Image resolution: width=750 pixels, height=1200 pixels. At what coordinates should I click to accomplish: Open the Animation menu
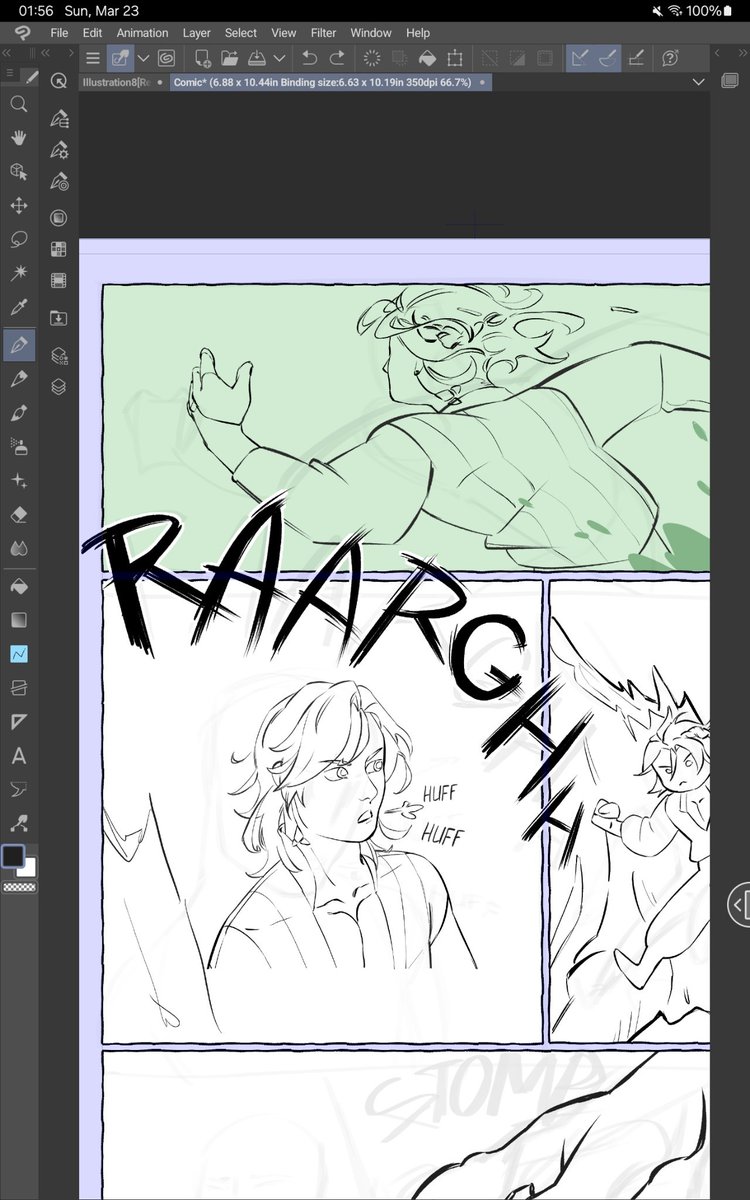tap(142, 33)
